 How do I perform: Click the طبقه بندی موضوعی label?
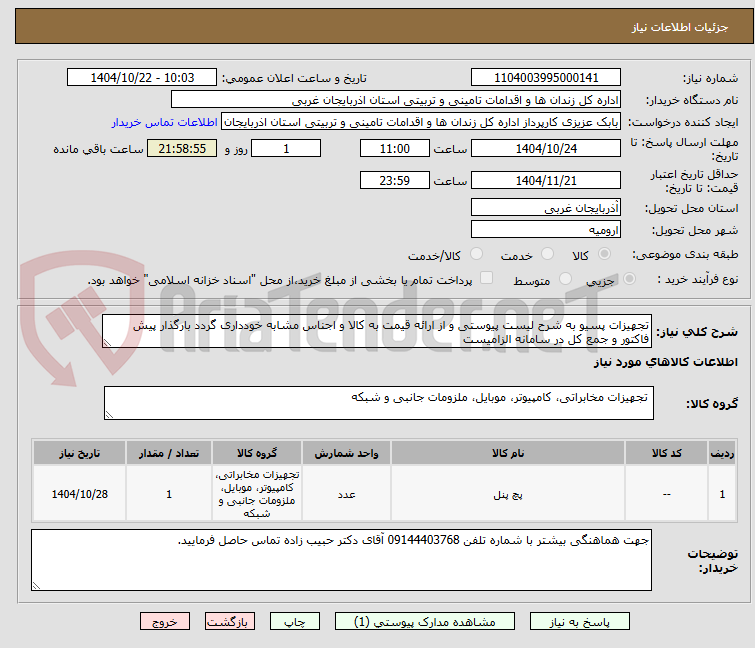pos(685,254)
